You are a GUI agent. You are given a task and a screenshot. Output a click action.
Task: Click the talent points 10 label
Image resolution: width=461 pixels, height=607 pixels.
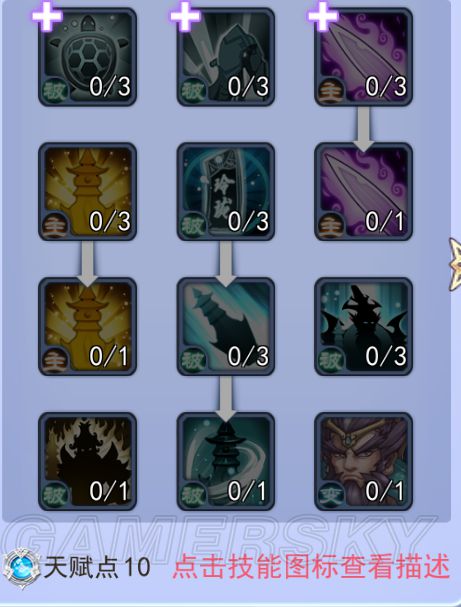click(x=97, y=568)
